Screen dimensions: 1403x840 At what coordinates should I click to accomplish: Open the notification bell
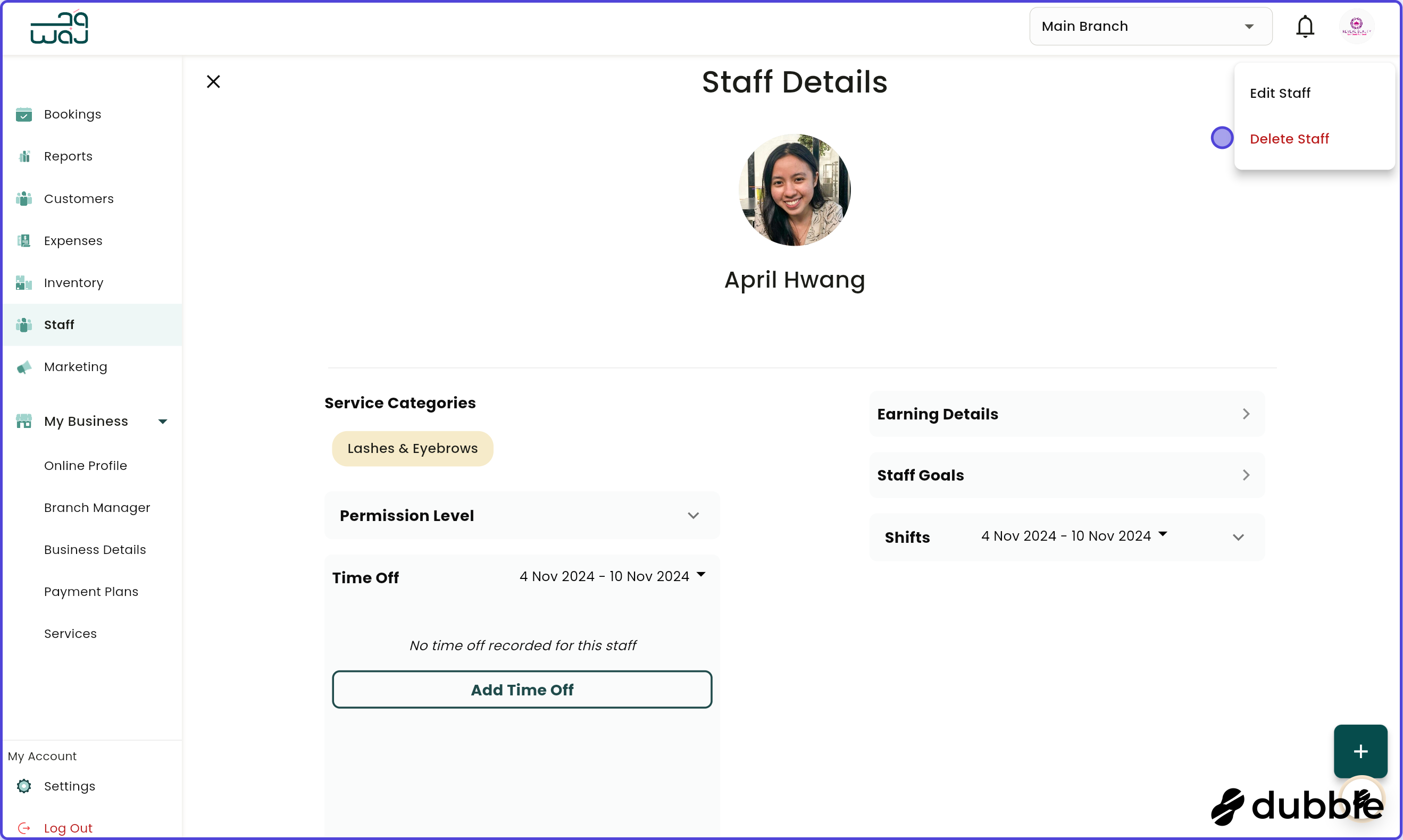(1305, 26)
